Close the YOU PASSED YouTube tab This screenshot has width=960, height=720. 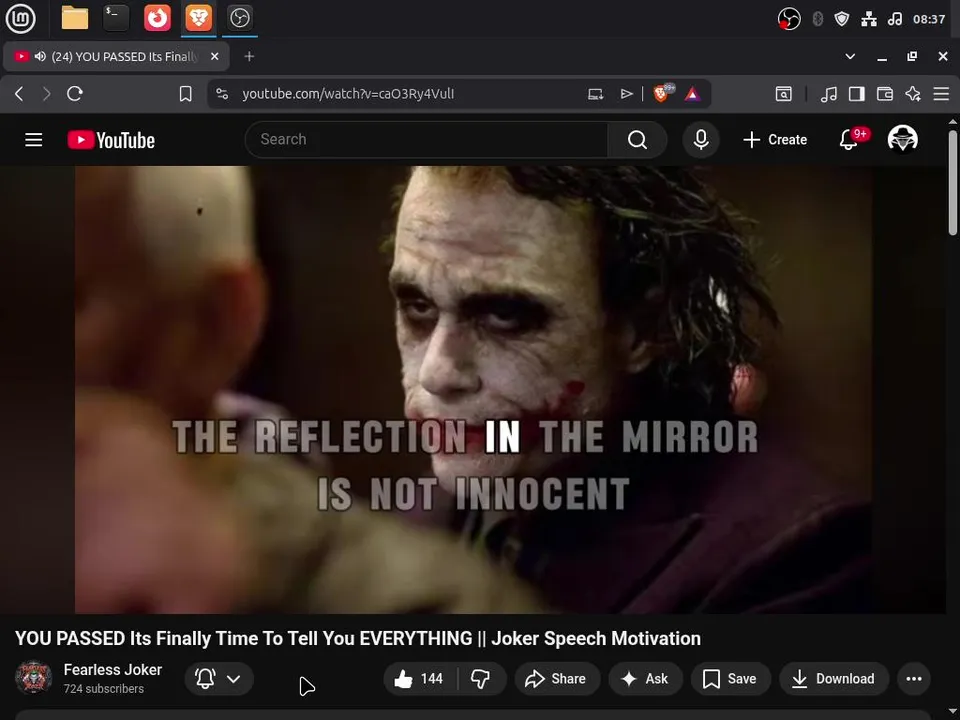tap(214, 56)
